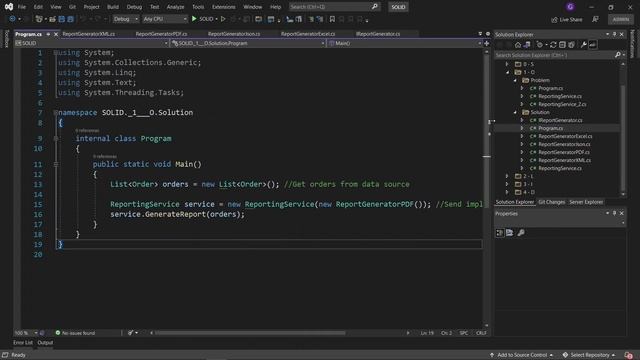Click the Alphabetical sort icon in Properties
This screenshot has height=360, width=640.
coord(509,233)
